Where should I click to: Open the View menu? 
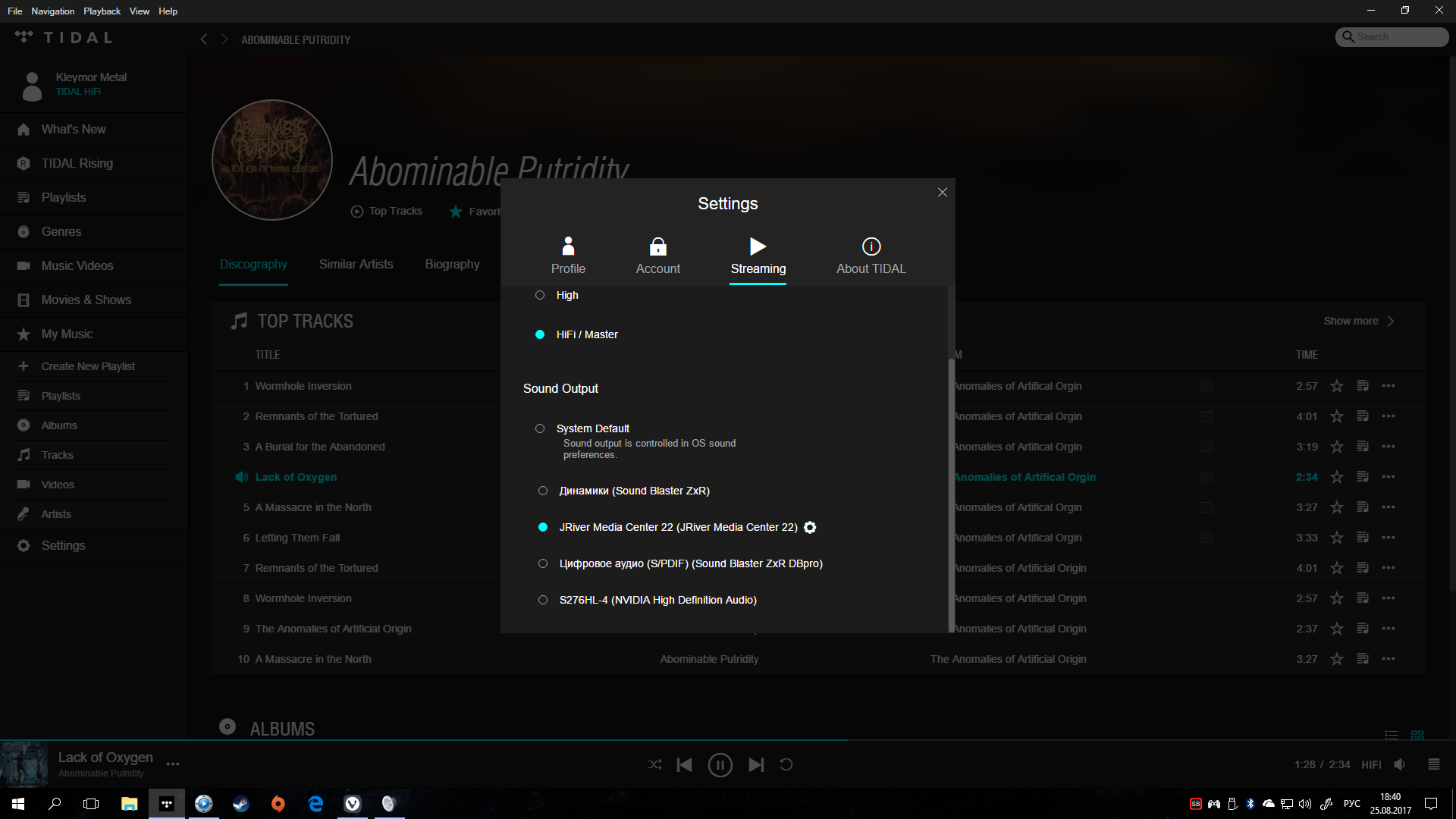(x=139, y=11)
